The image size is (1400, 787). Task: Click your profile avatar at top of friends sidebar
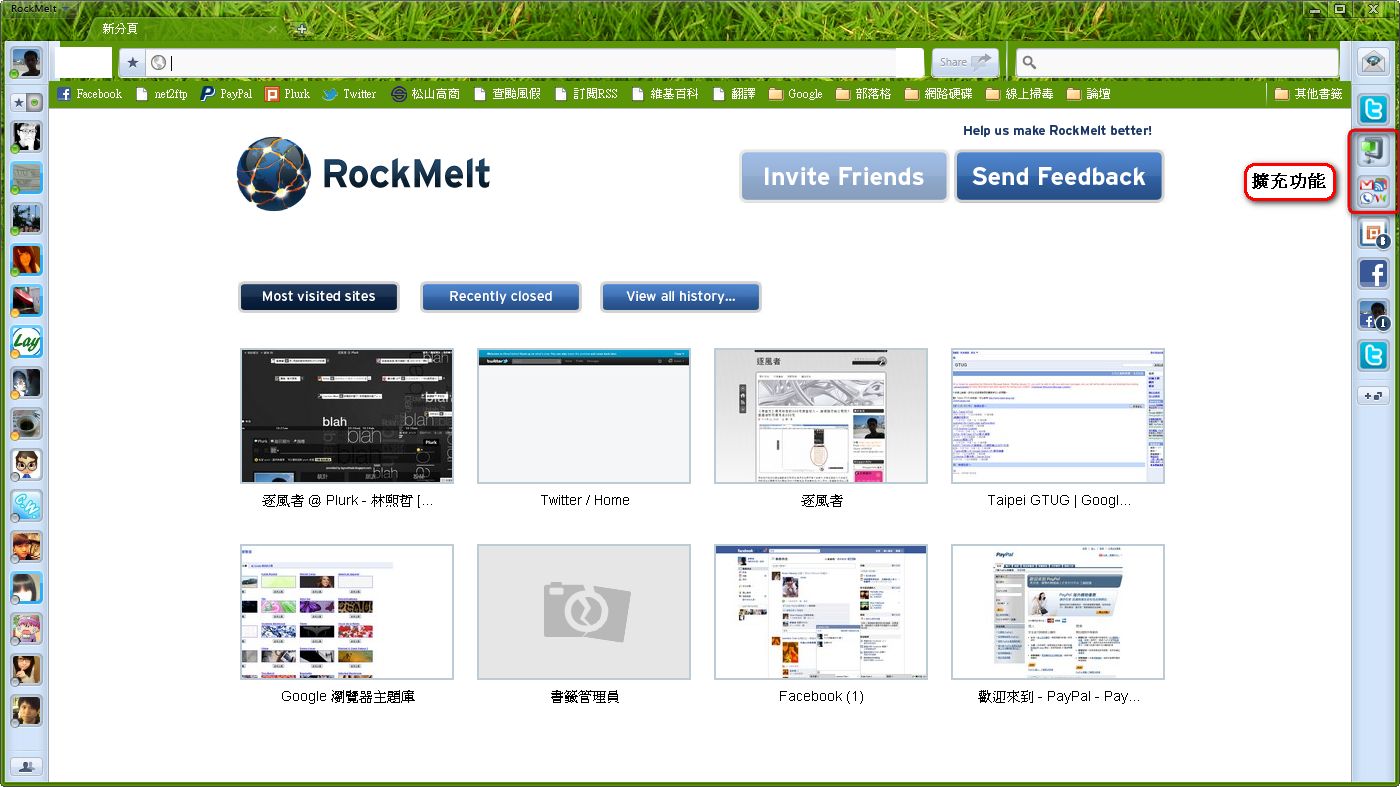coord(26,62)
